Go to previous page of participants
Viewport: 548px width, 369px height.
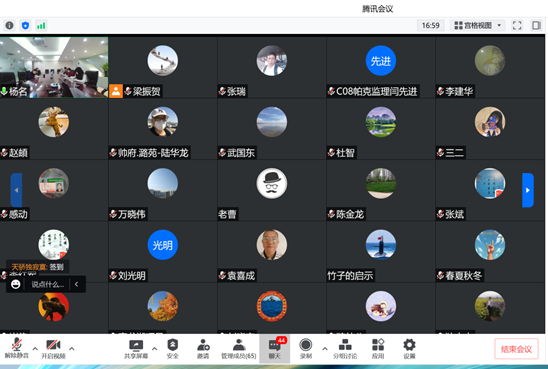(x=16, y=190)
